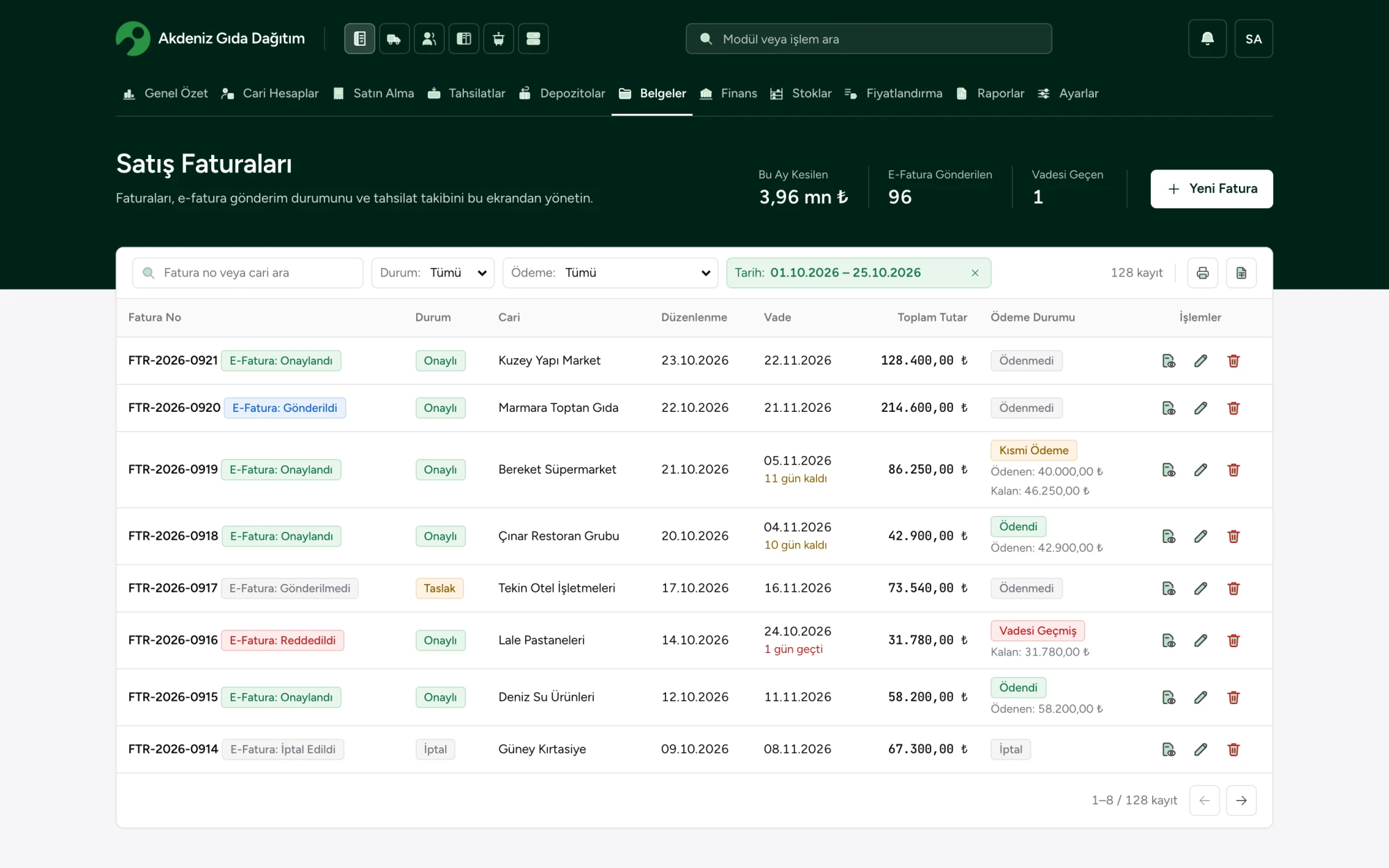Open the shopping basket module icon
The image size is (1389, 868).
(498, 39)
